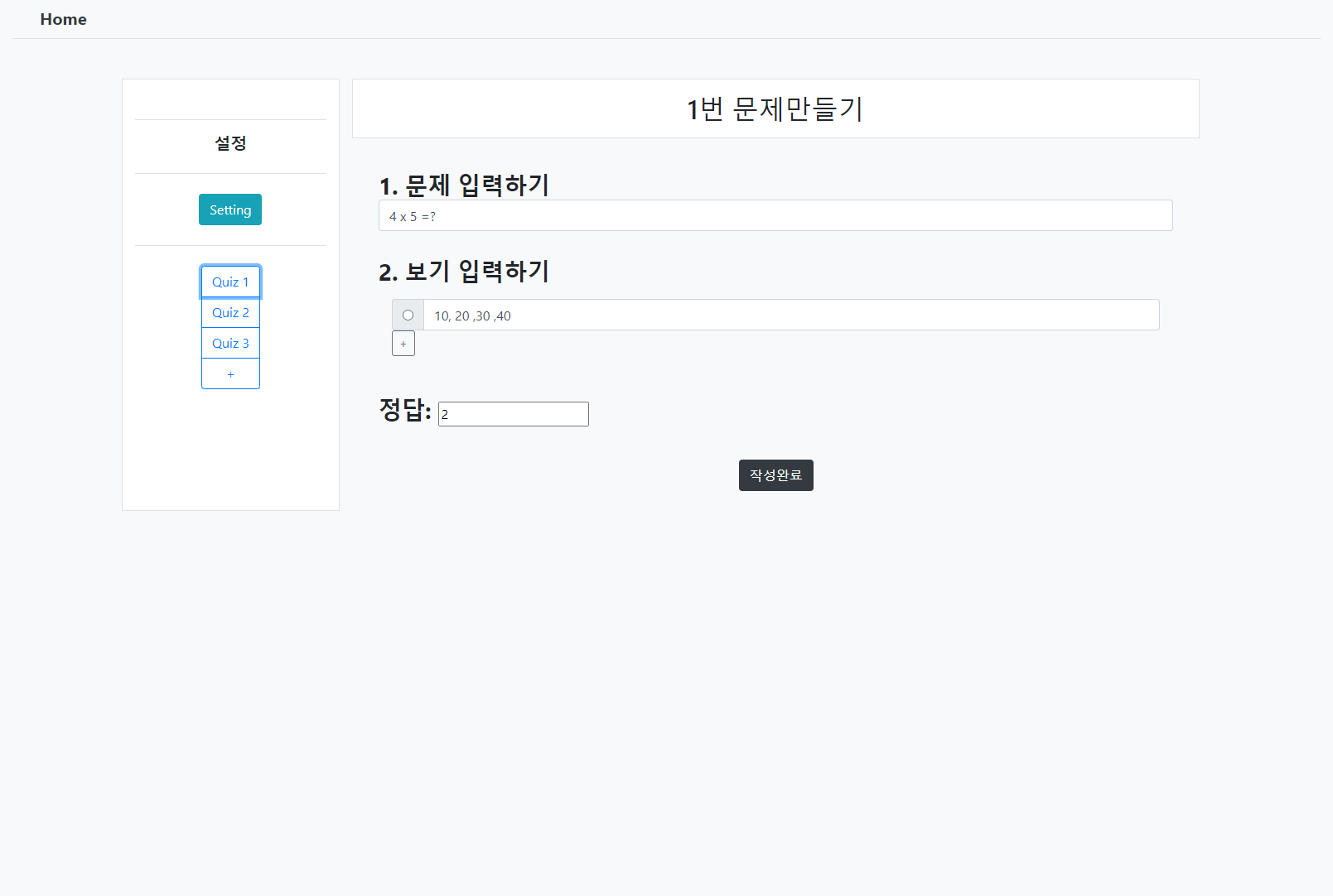The width and height of the screenshot is (1333, 896).
Task: Click the 정답 answer number field
Action: tap(513, 414)
